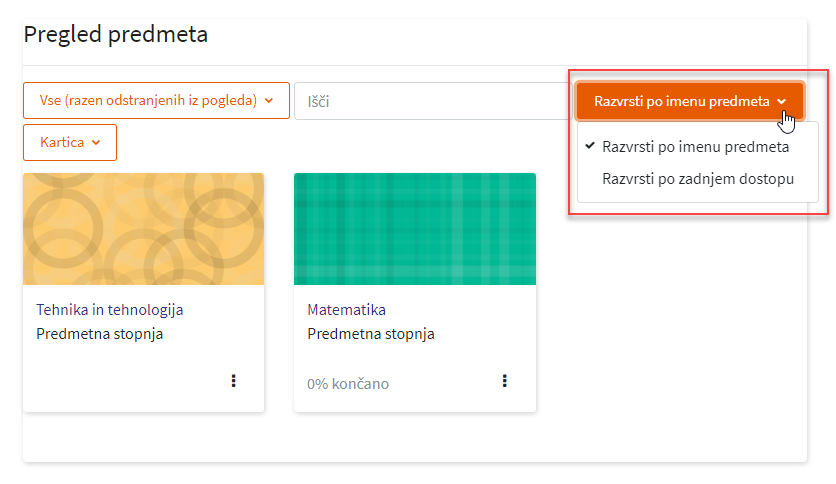
Task: Click the chevron on the Vse filter button
Action: [x=269, y=101]
